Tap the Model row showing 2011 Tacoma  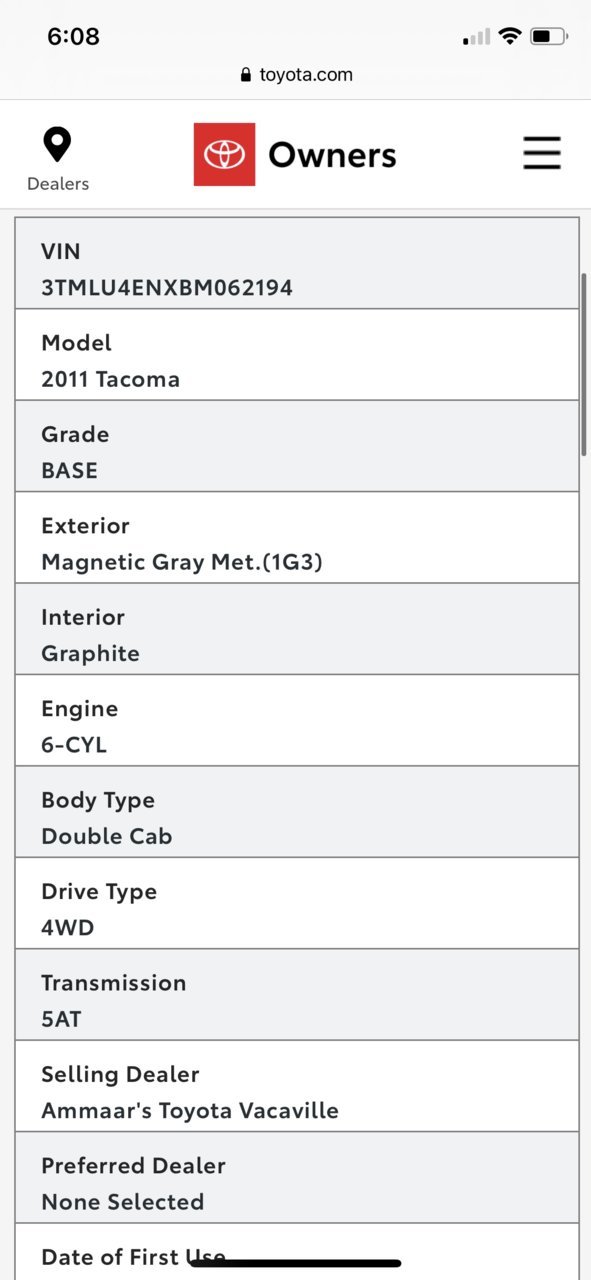[x=297, y=355]
